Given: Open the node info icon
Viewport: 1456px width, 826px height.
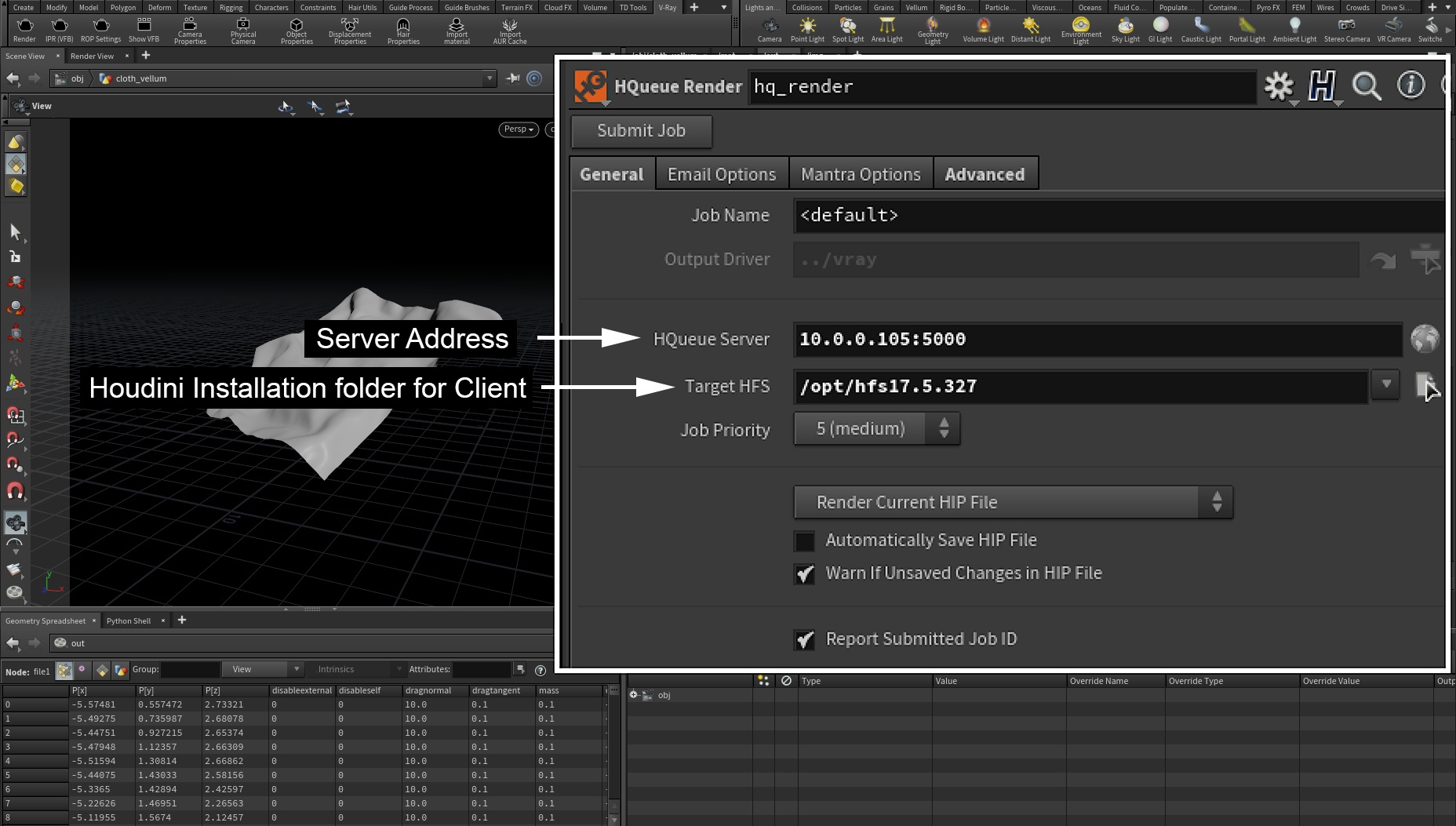Looking at the screenshot, I should coord(1410,85).
